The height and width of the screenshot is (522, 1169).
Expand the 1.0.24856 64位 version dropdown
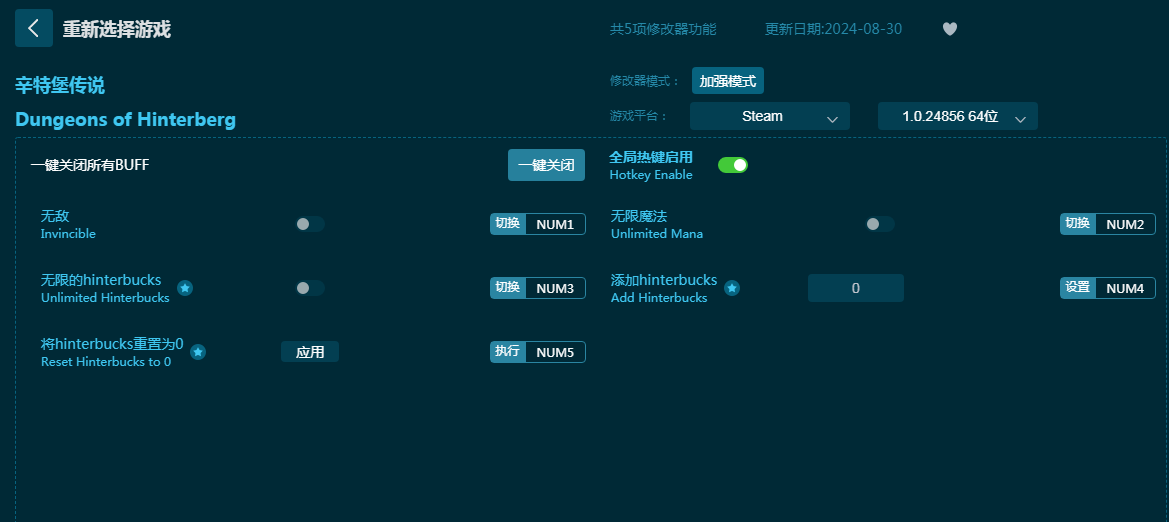957,116
